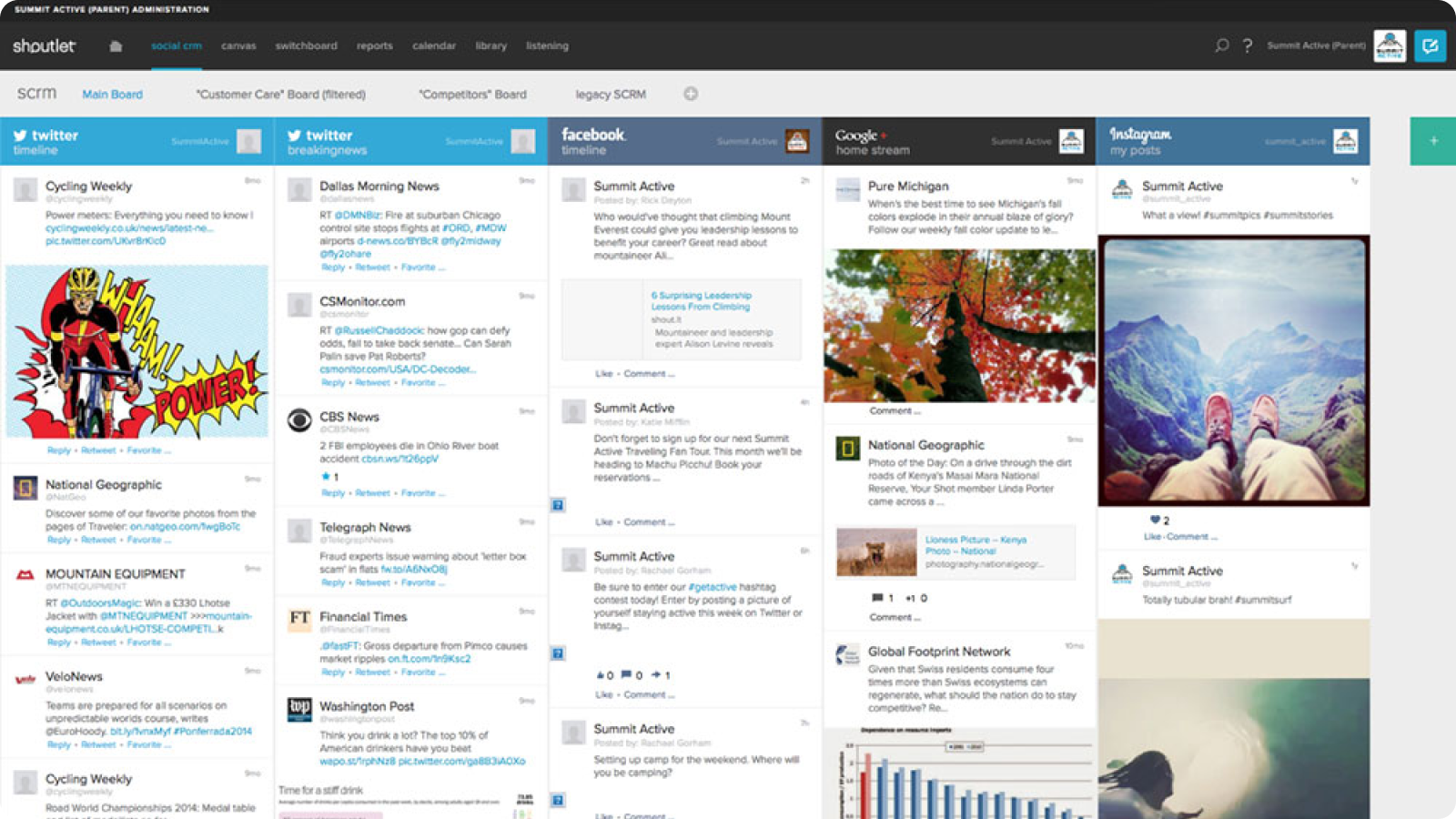Image resolution: width=1456 pixels, height=819 pixels.
Task: Open Cycling Weekly WHAM POWER comic image
Action: (137, 351)
